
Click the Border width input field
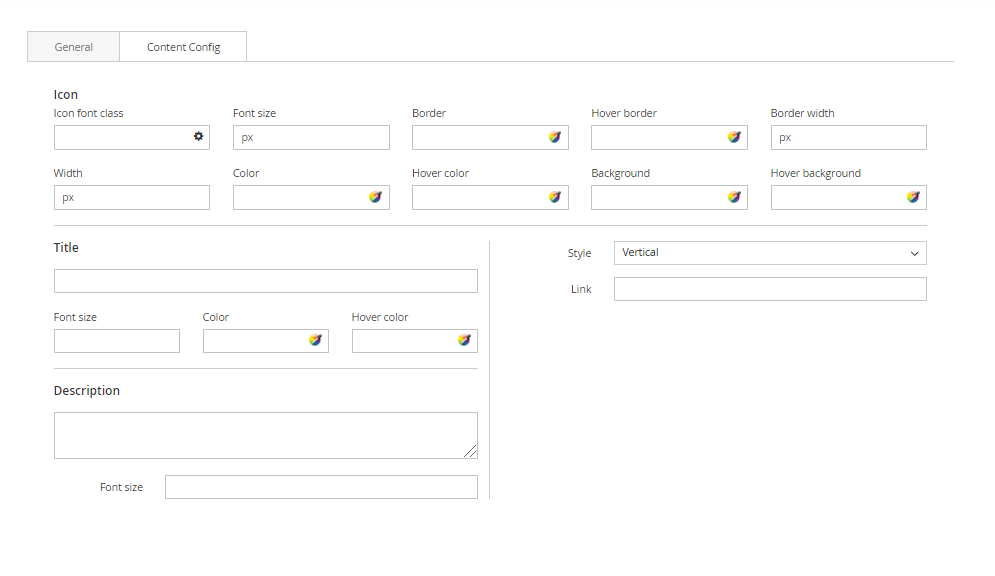tap(848, 137)
